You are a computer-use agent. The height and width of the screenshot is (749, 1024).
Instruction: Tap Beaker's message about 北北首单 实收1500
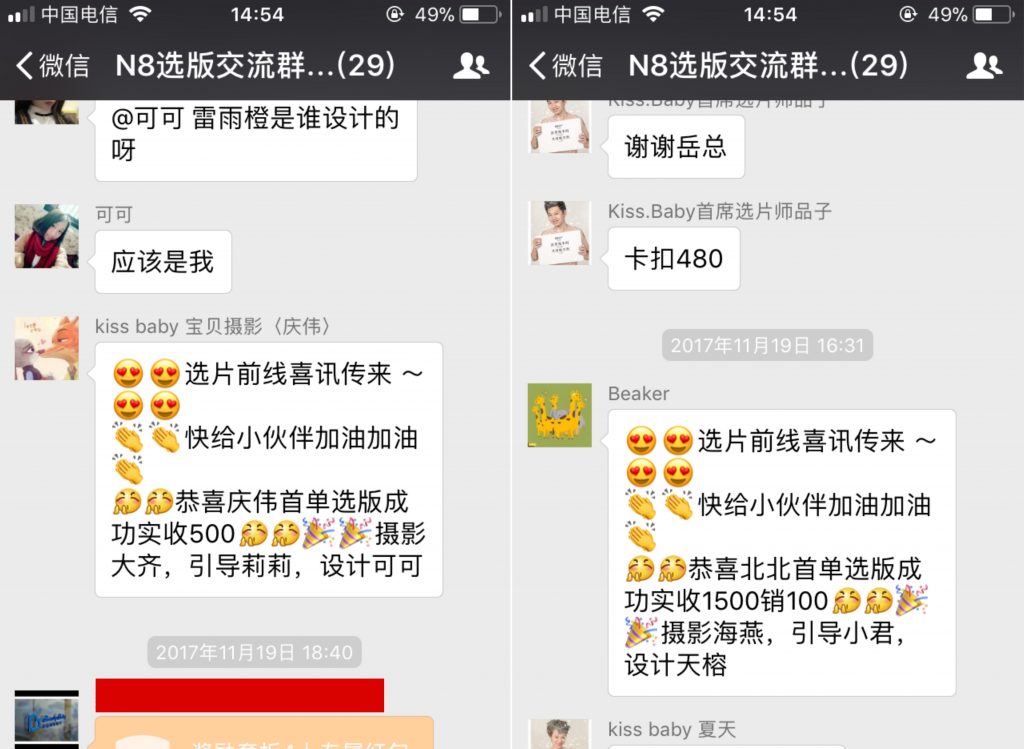coord(782,552)
